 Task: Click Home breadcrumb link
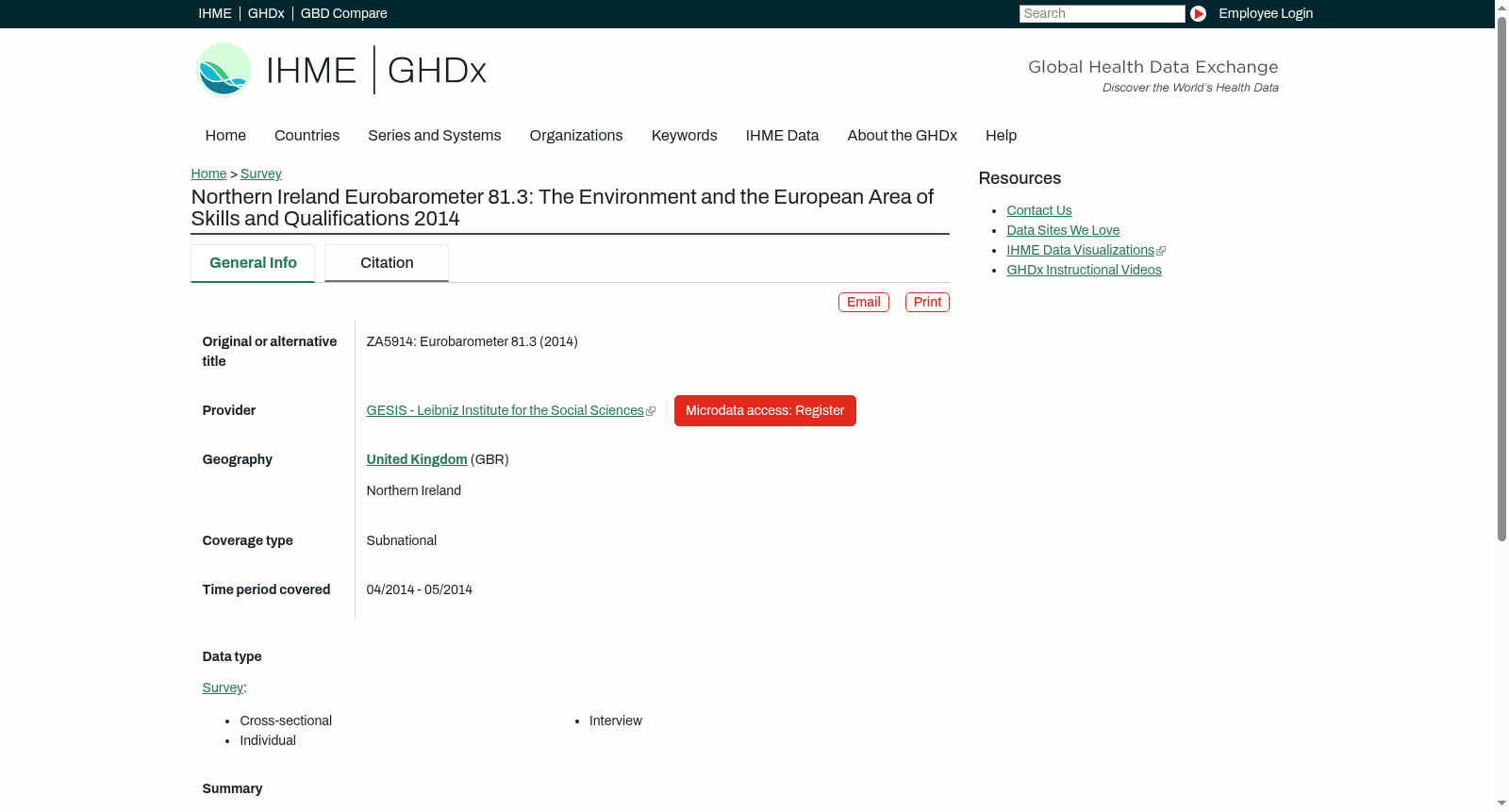[x=208, y=174]
